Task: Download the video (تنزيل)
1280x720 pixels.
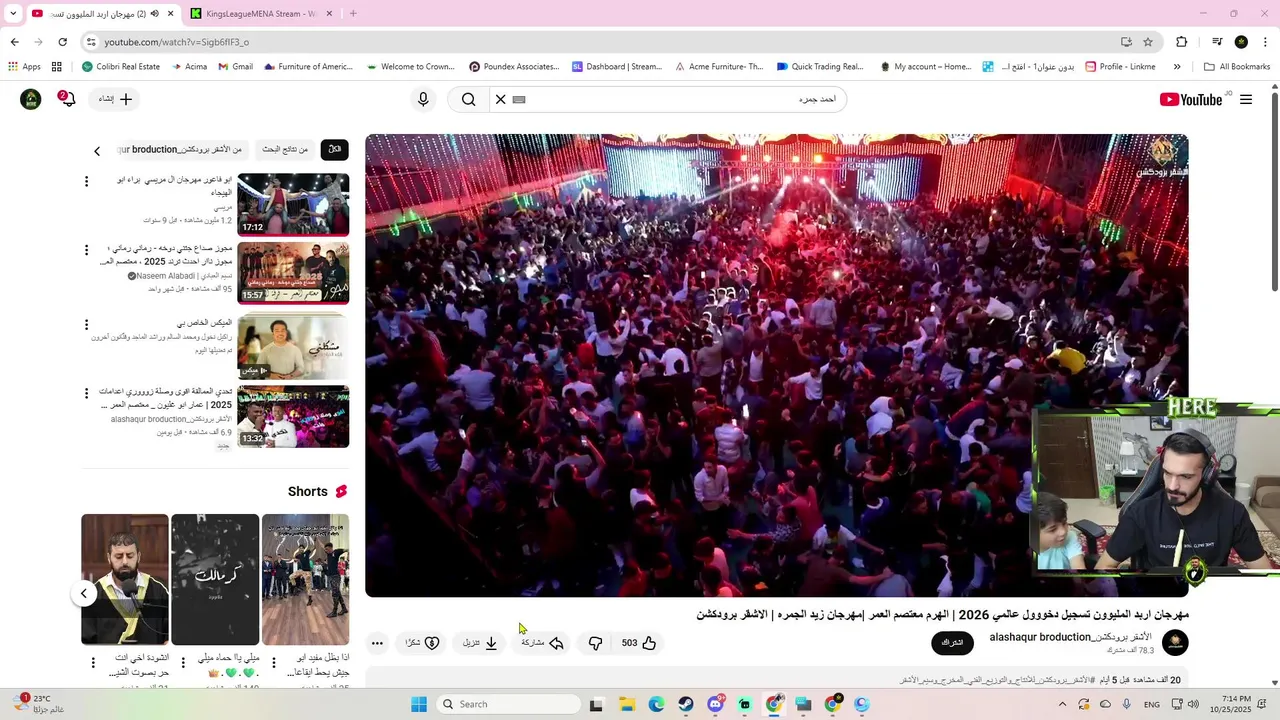Action: 480,643
